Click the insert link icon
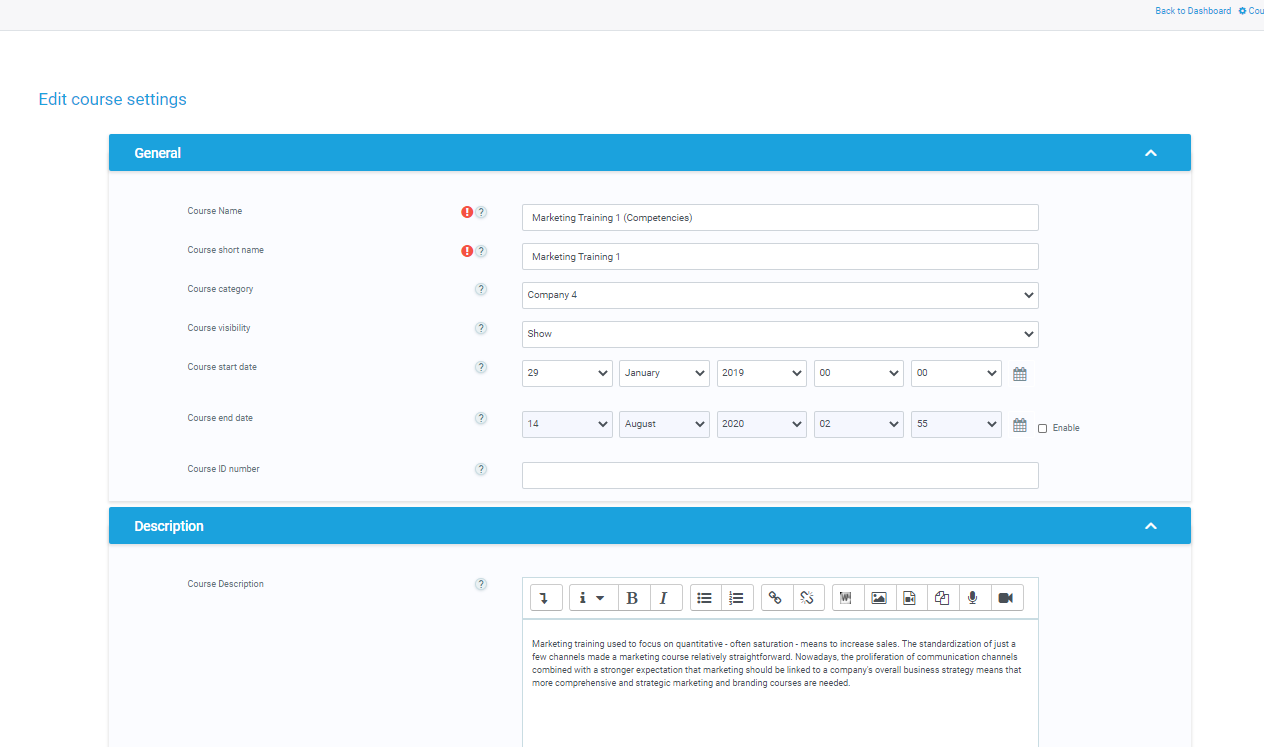This screenshot has width=1264, height=747. tap(776, 598)
